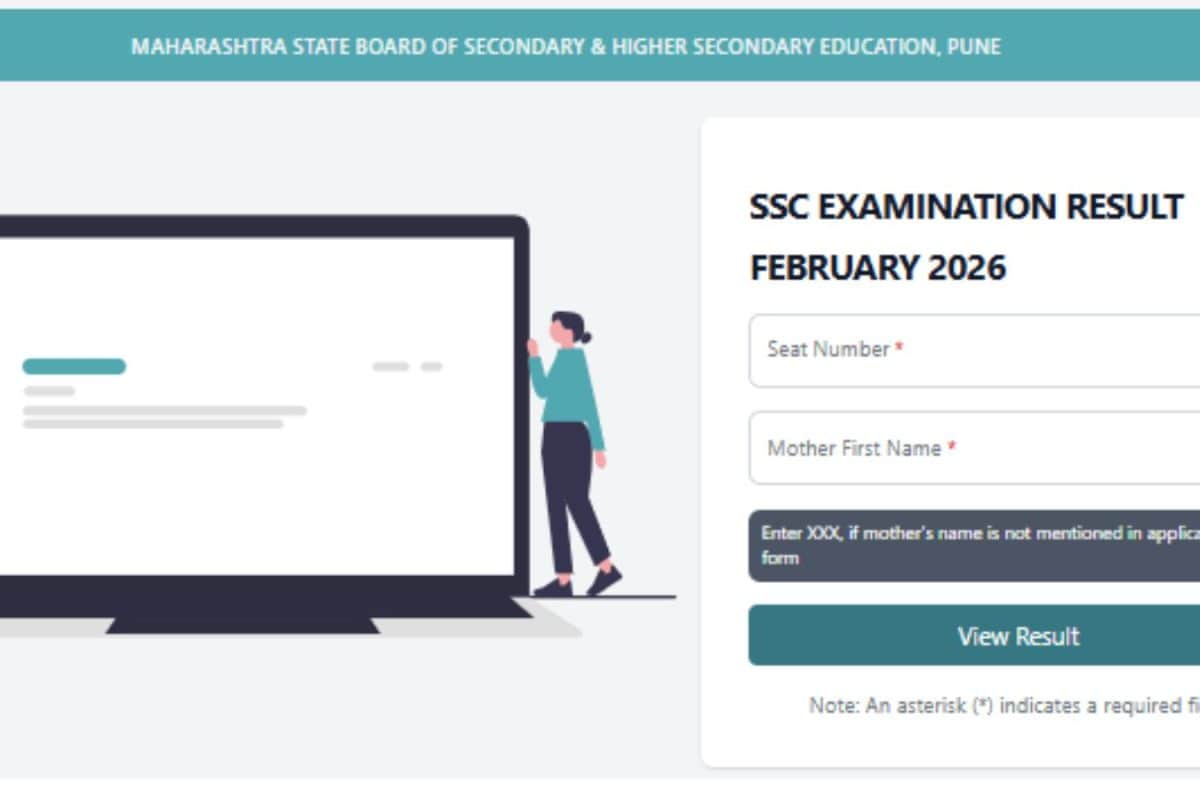The height and width of the screenshot is (800, 1200).
Task: Click the Maharashtra State Board header title
Action: pyautogui.click(x=565, y=46)
